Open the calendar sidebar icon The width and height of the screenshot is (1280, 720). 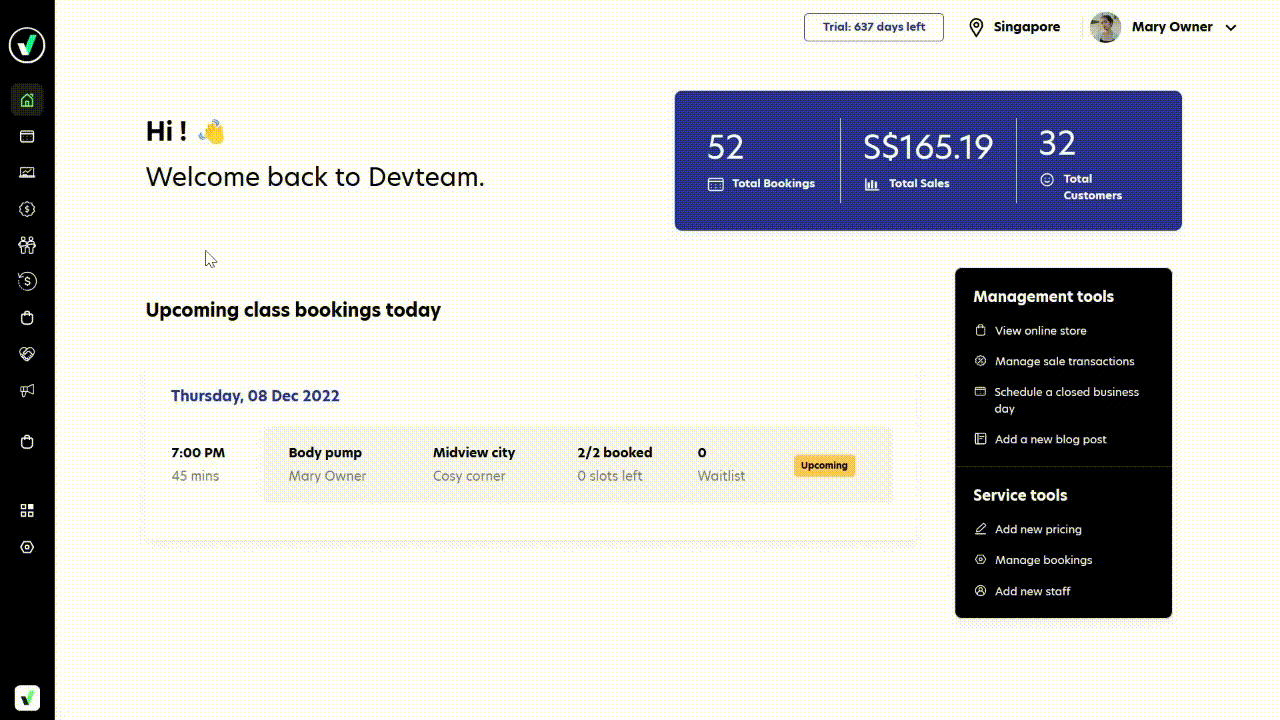coord(27,136)
